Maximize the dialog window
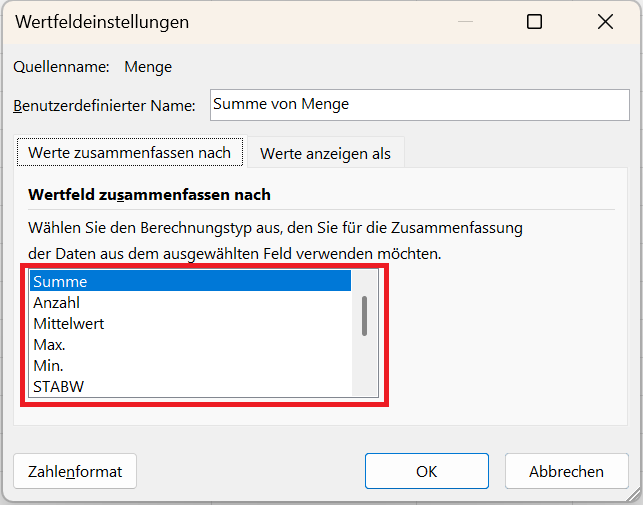Screen dimensions: 643x505 pos(535,22)
